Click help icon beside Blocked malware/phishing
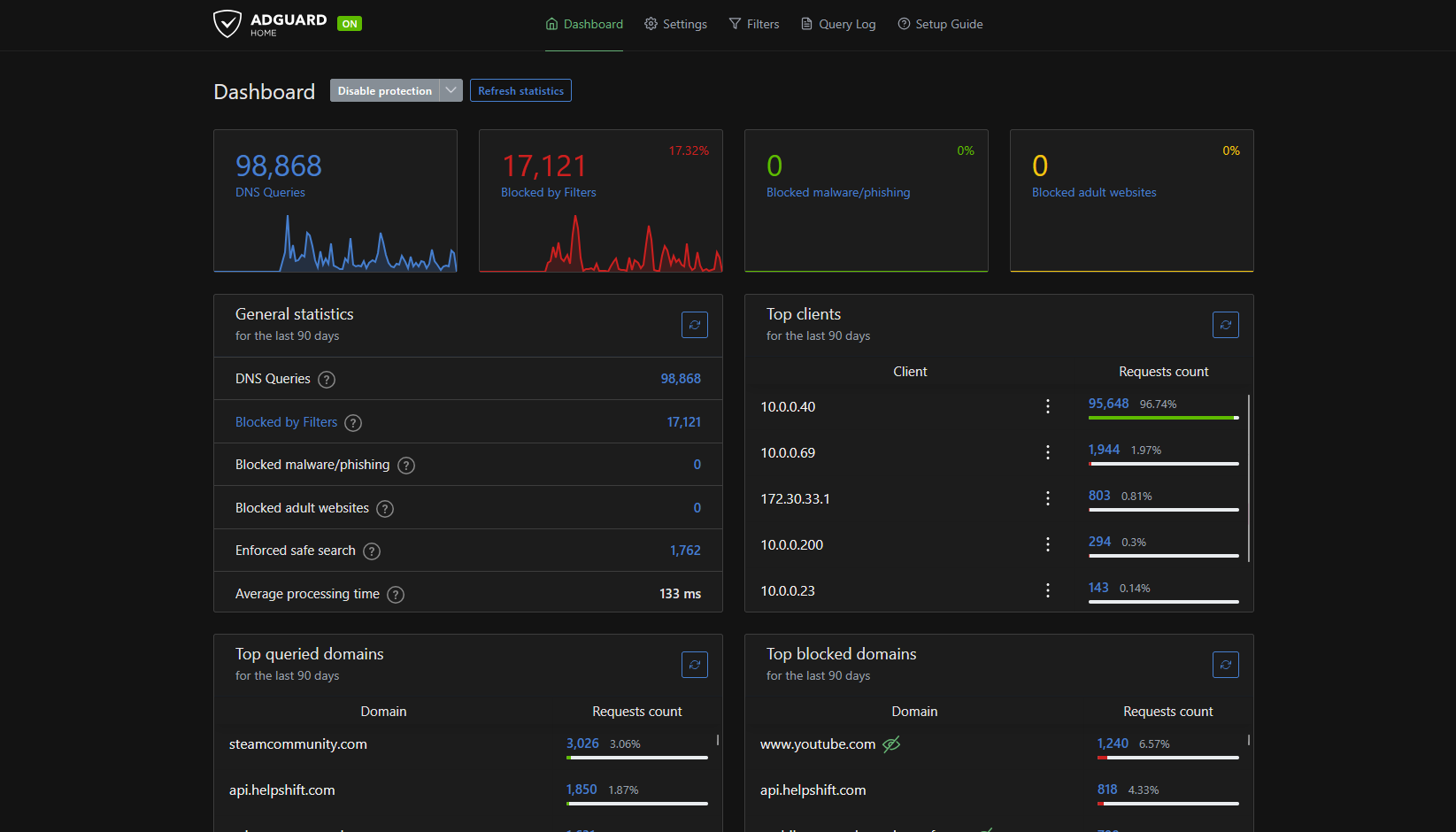The width and height of the screenshot is (1456, 832). point(406,466)
